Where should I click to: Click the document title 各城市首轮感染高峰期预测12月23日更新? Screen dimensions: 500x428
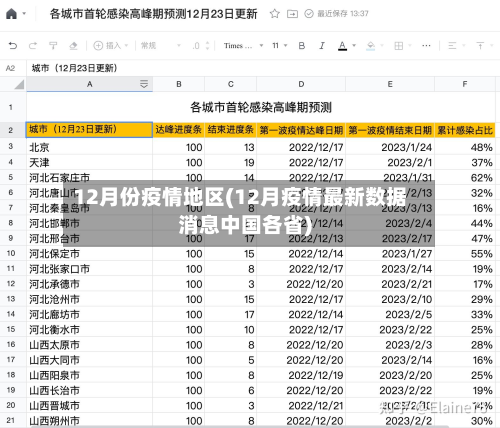153,14
